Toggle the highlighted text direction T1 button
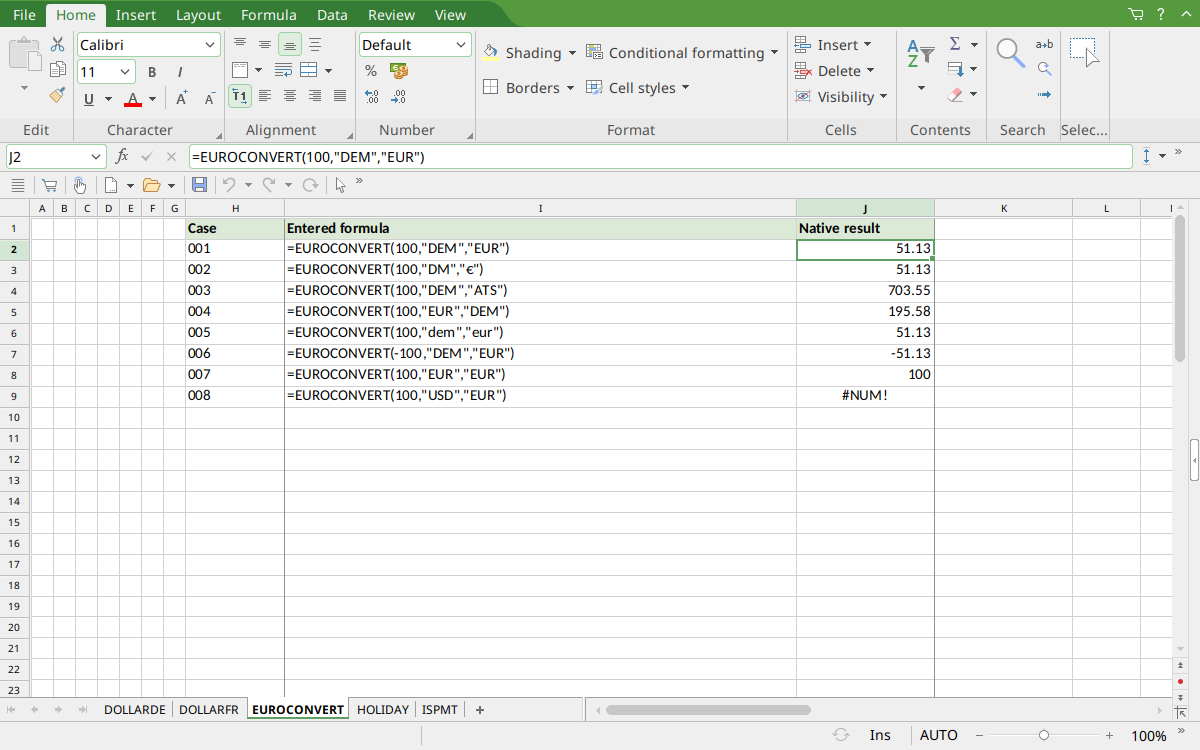The image size is (1200, 750). pyautogui.click(x=240, y=96)
